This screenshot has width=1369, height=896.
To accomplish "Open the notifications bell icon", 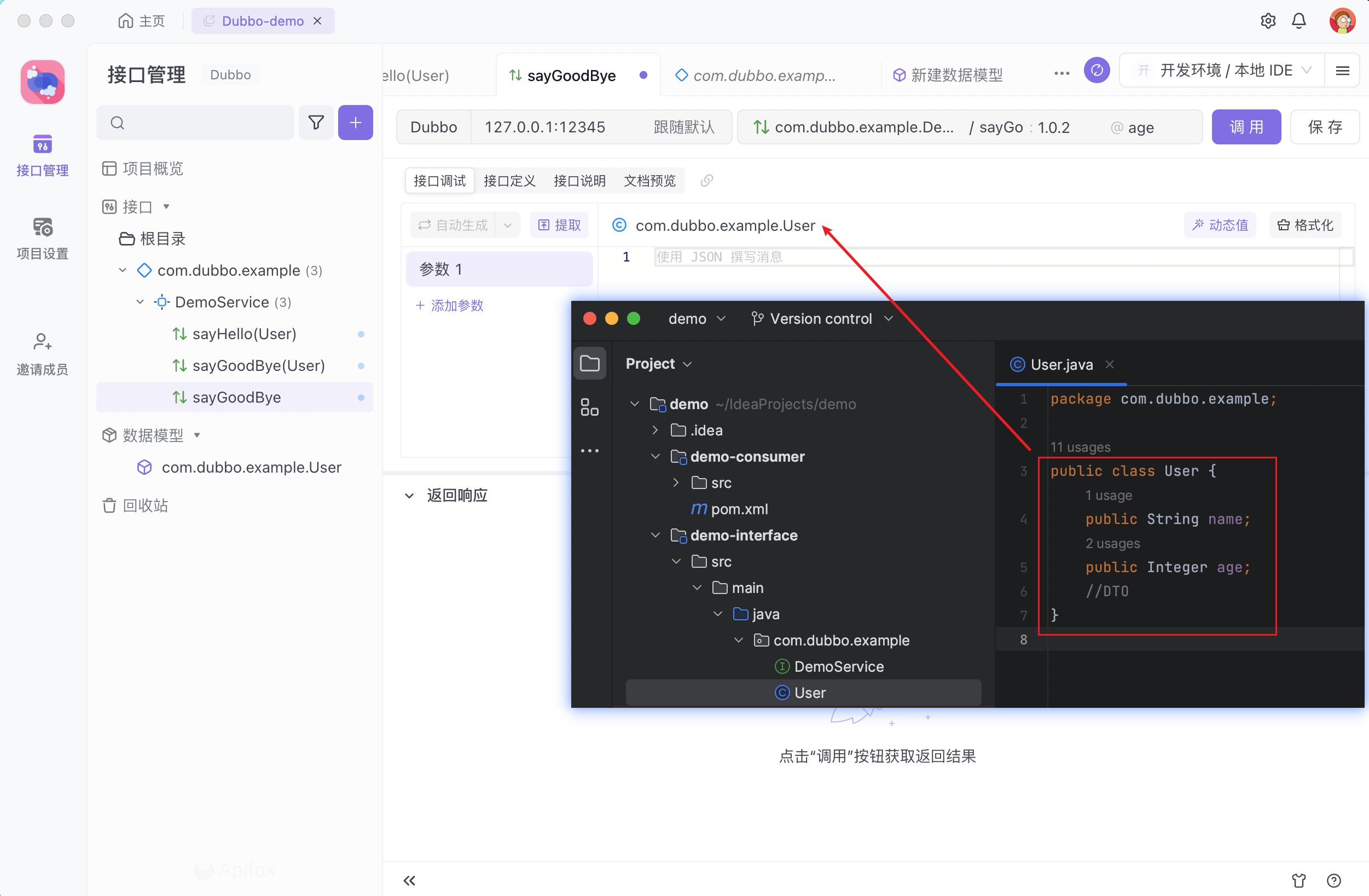I will click(1299, 20).
